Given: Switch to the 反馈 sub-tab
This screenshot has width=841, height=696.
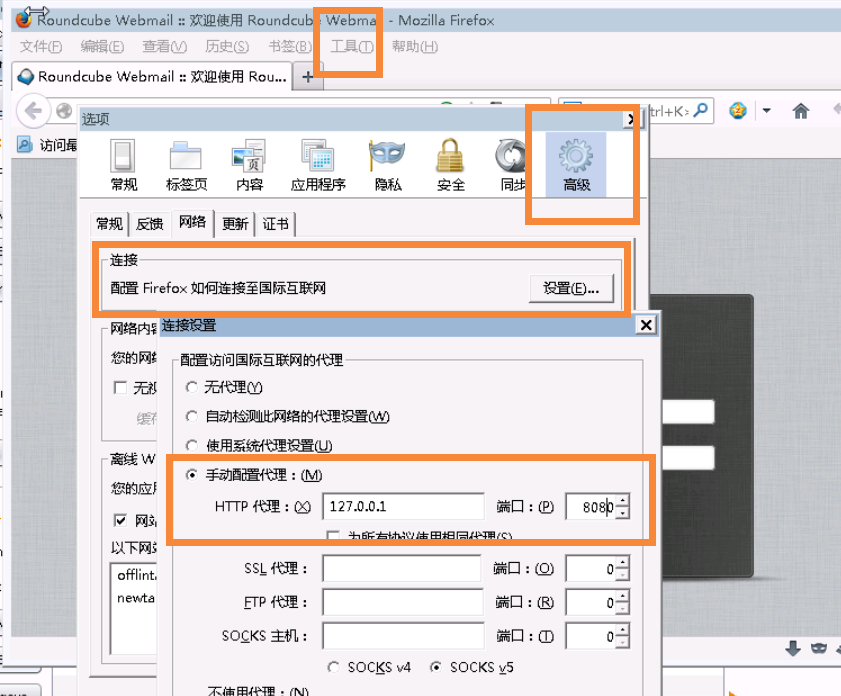Looking at the screenshot, I should [149, 224].
